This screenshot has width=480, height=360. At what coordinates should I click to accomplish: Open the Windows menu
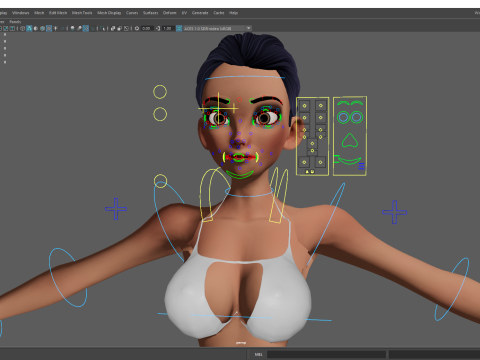click(x=21, y=13)
